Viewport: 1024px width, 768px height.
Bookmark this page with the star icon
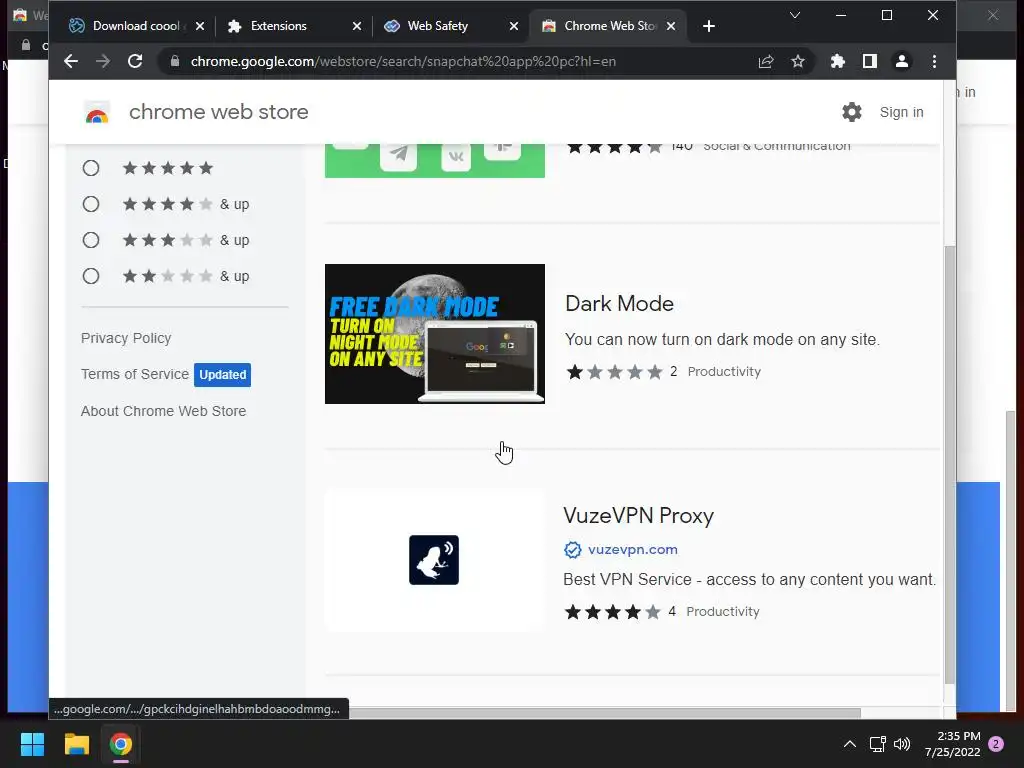pos(797,61)
